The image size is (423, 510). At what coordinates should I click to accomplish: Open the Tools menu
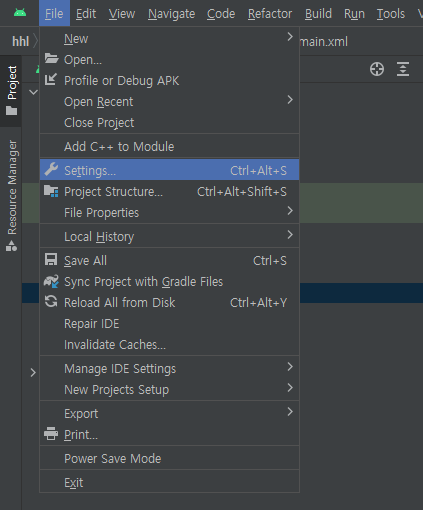[391, 14]
